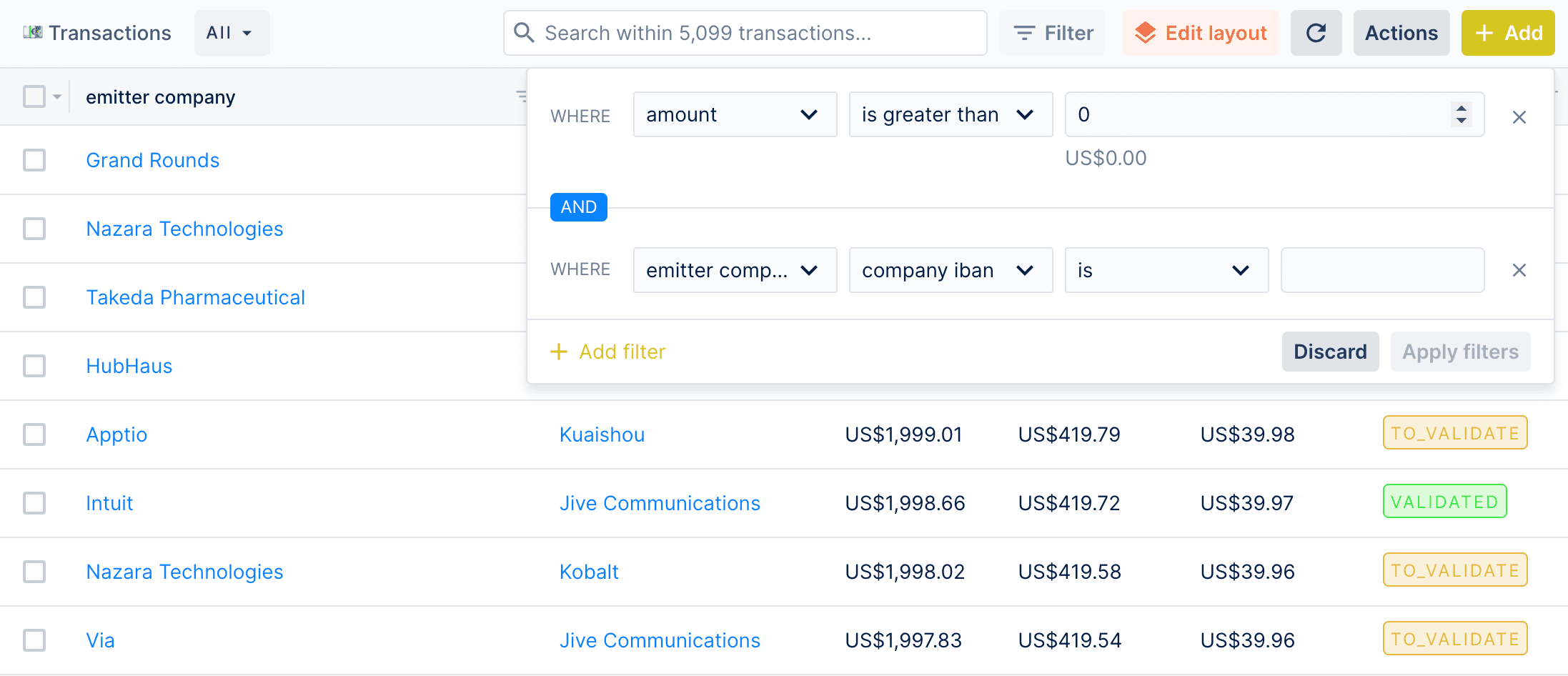
Task: Open the Takeda Pharmaceutical link
Action: (195, 297)
